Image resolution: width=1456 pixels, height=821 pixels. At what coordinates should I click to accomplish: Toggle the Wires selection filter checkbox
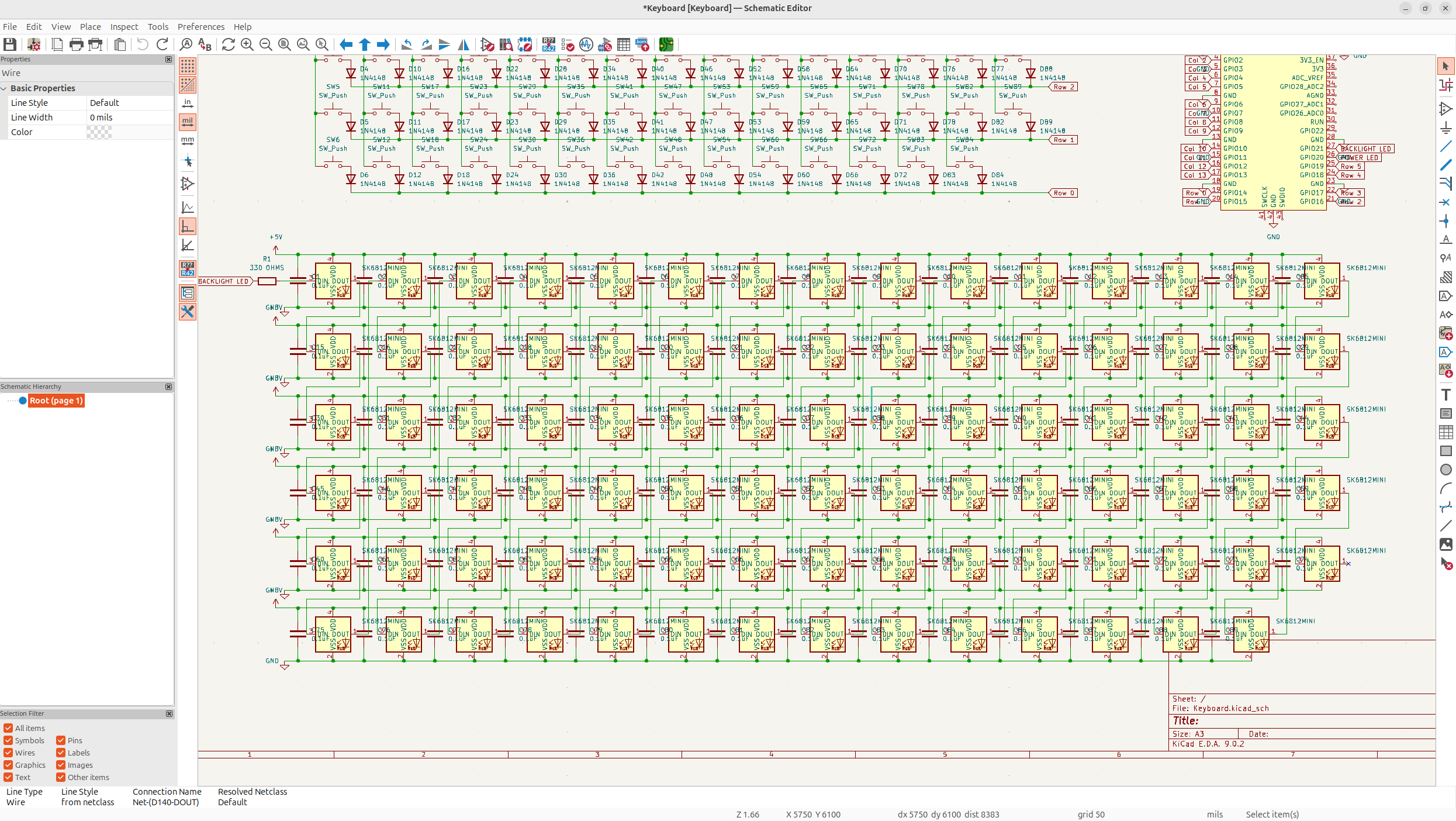[8, 753]
